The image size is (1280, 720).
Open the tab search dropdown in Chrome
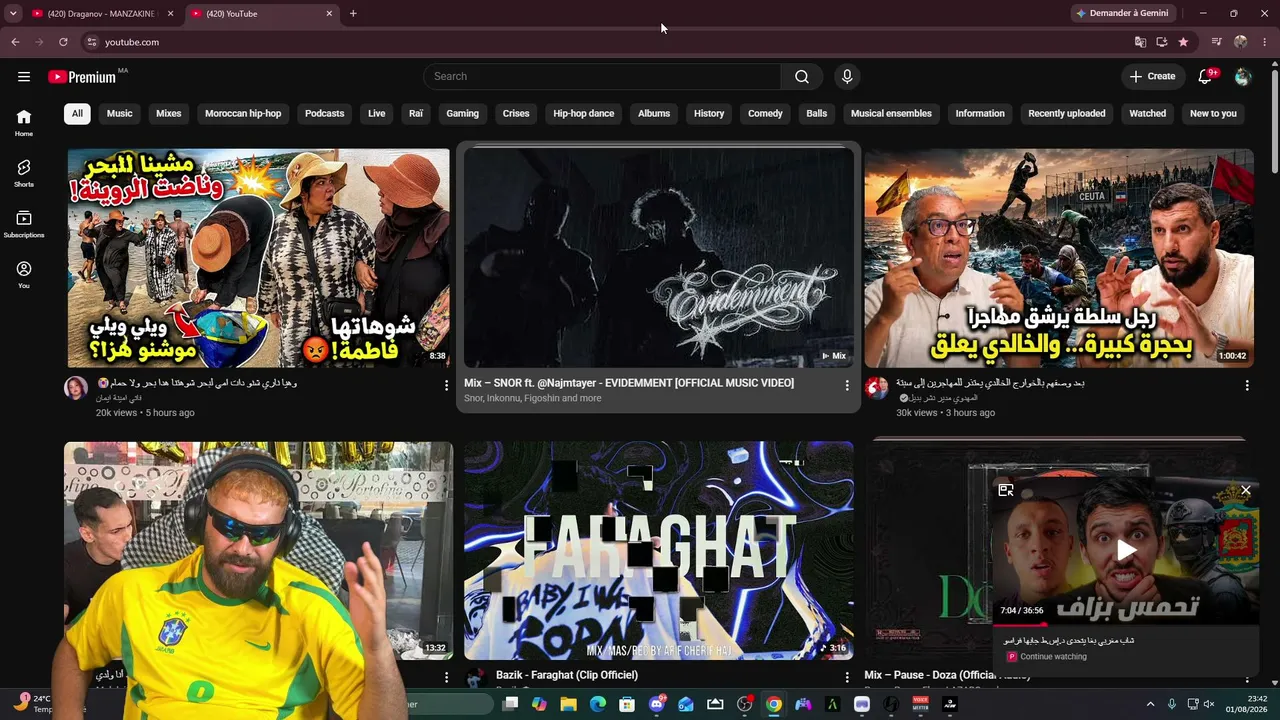click(13, 13)
